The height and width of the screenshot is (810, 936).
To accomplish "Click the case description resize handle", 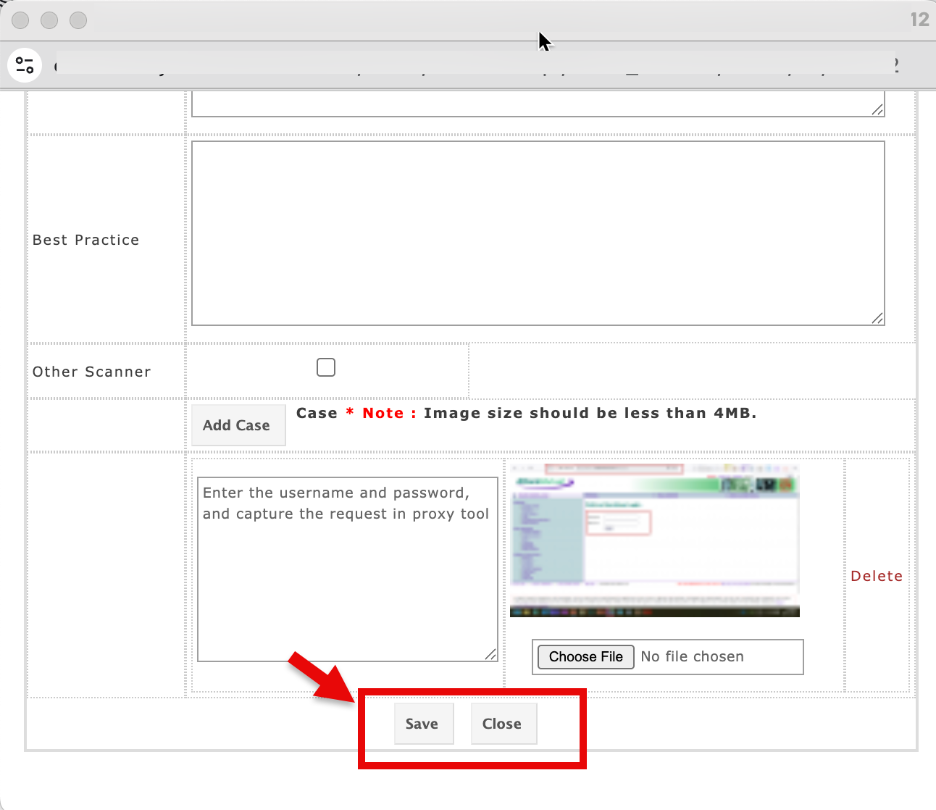I will 490,654.
